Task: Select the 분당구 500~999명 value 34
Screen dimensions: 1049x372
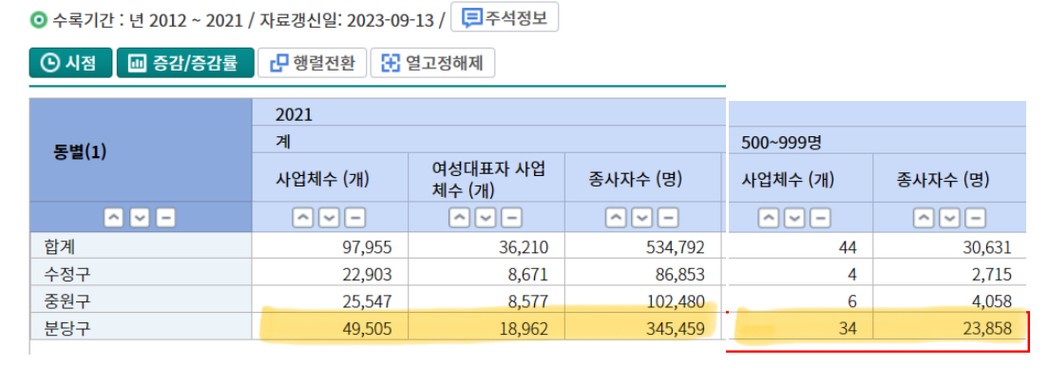Action: (x=848, y=329)
